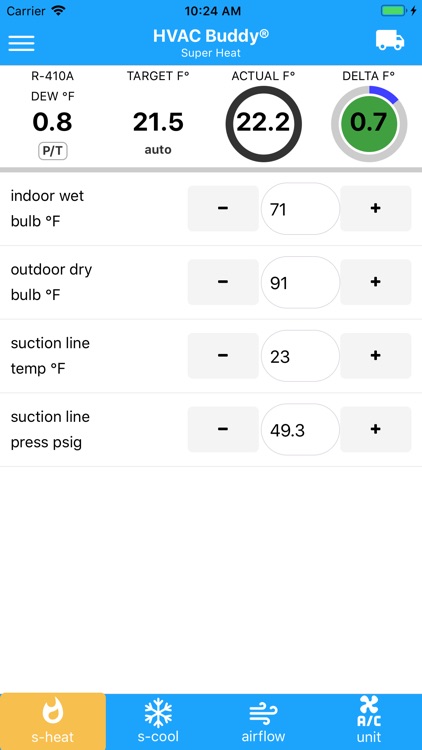Edit suction line press field 49.3
This screenshot has width=422, height=750.
pyautogui.click(x=300, y=430)
